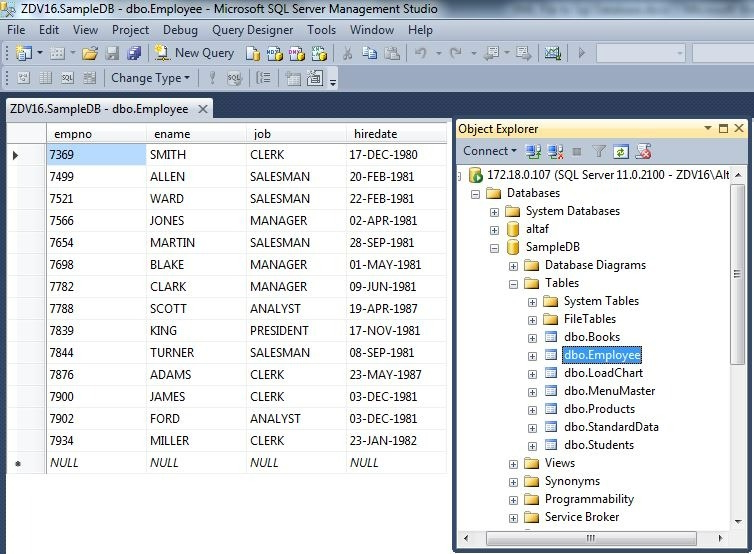
Task: Click the Undo arrow icon
Action: point(421,53)
